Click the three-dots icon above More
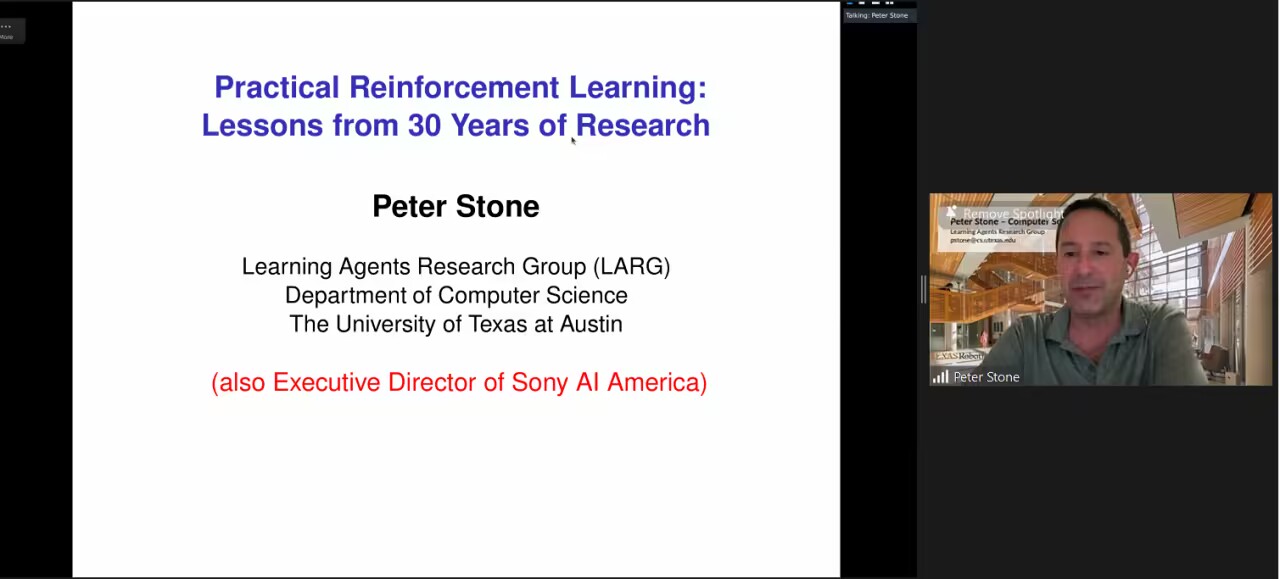The height and width of the screenshot is (579, 1280). click(6, 26)
